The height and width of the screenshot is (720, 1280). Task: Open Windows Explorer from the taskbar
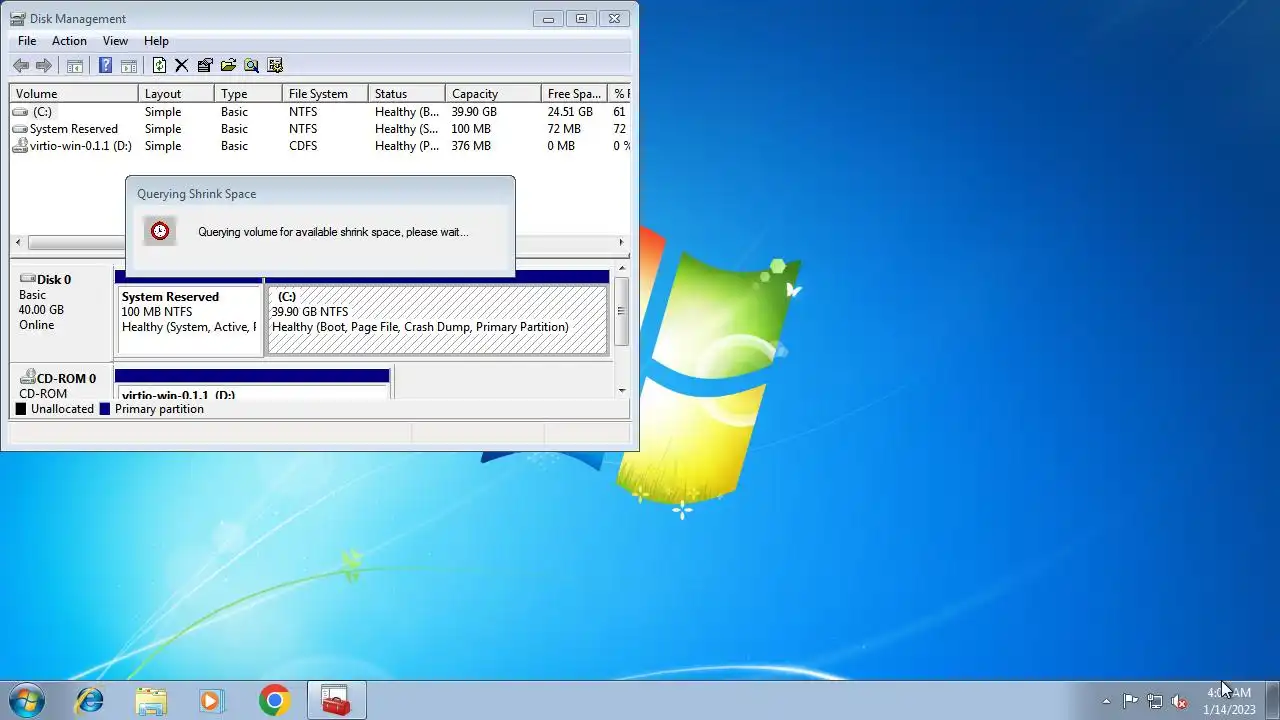(151, 700)
